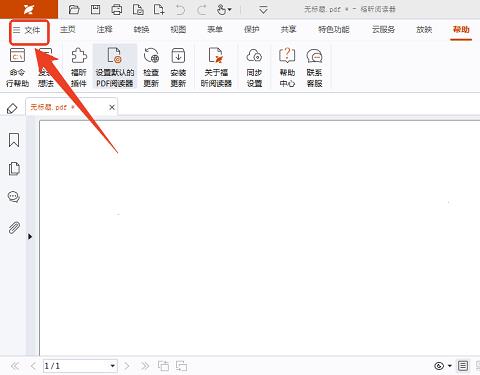Viewport: 480px width, 375px height.
Task: Open the attachments paperclip panel
Action: tap(14, 228)
